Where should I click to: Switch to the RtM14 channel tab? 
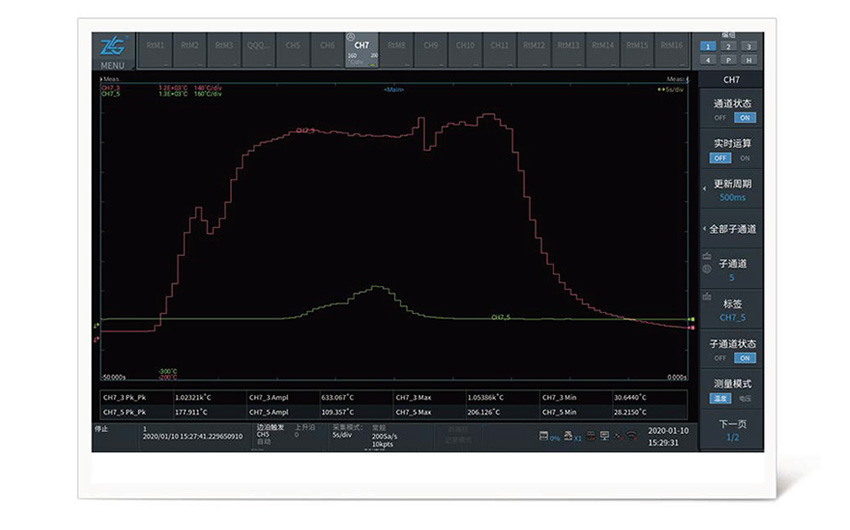[x=603, y=50]
